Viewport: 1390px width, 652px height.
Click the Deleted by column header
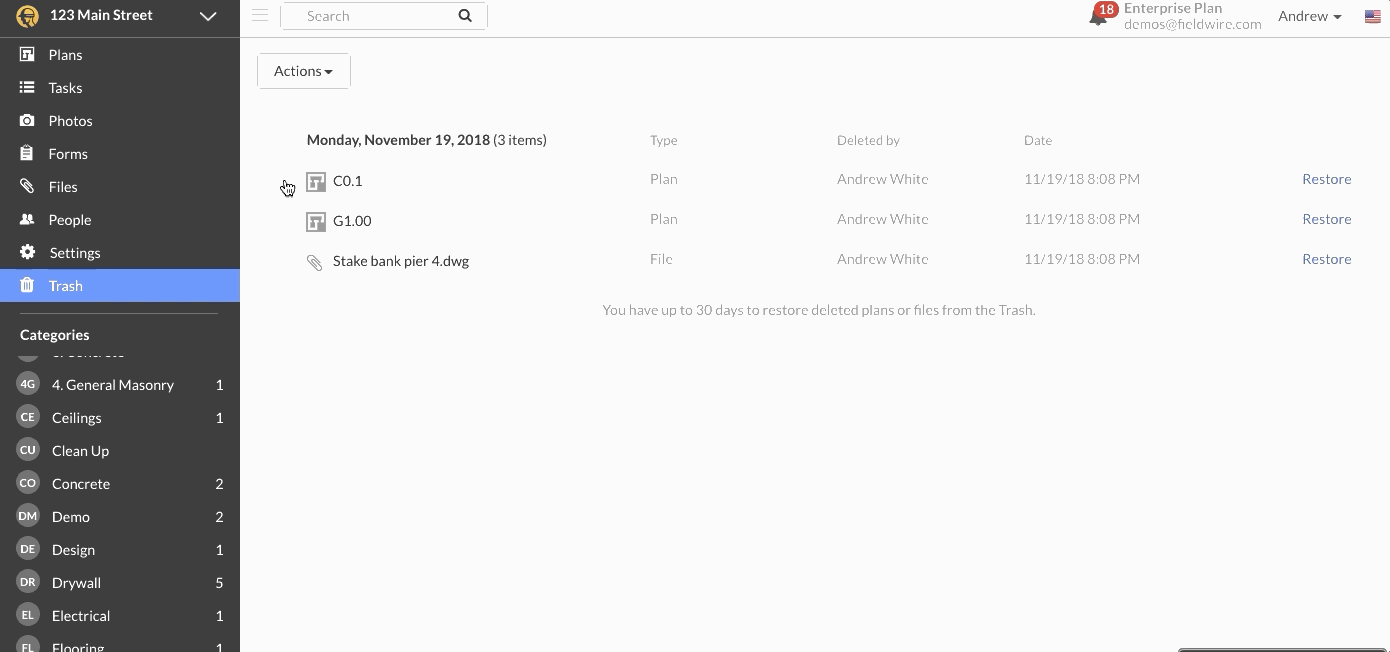(868, 140)
